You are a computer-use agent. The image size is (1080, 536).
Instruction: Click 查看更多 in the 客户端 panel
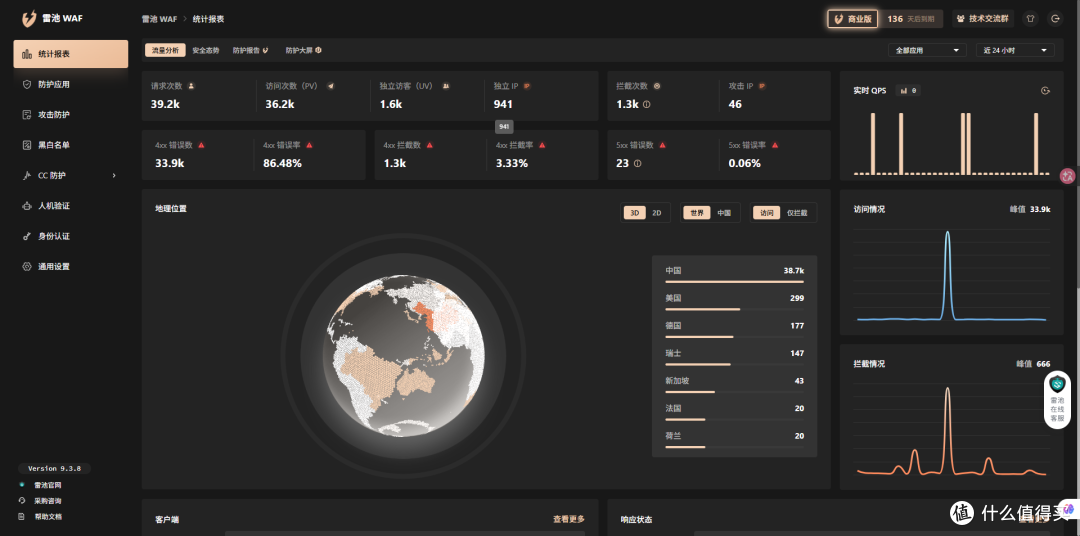click(x=568, y=519)
